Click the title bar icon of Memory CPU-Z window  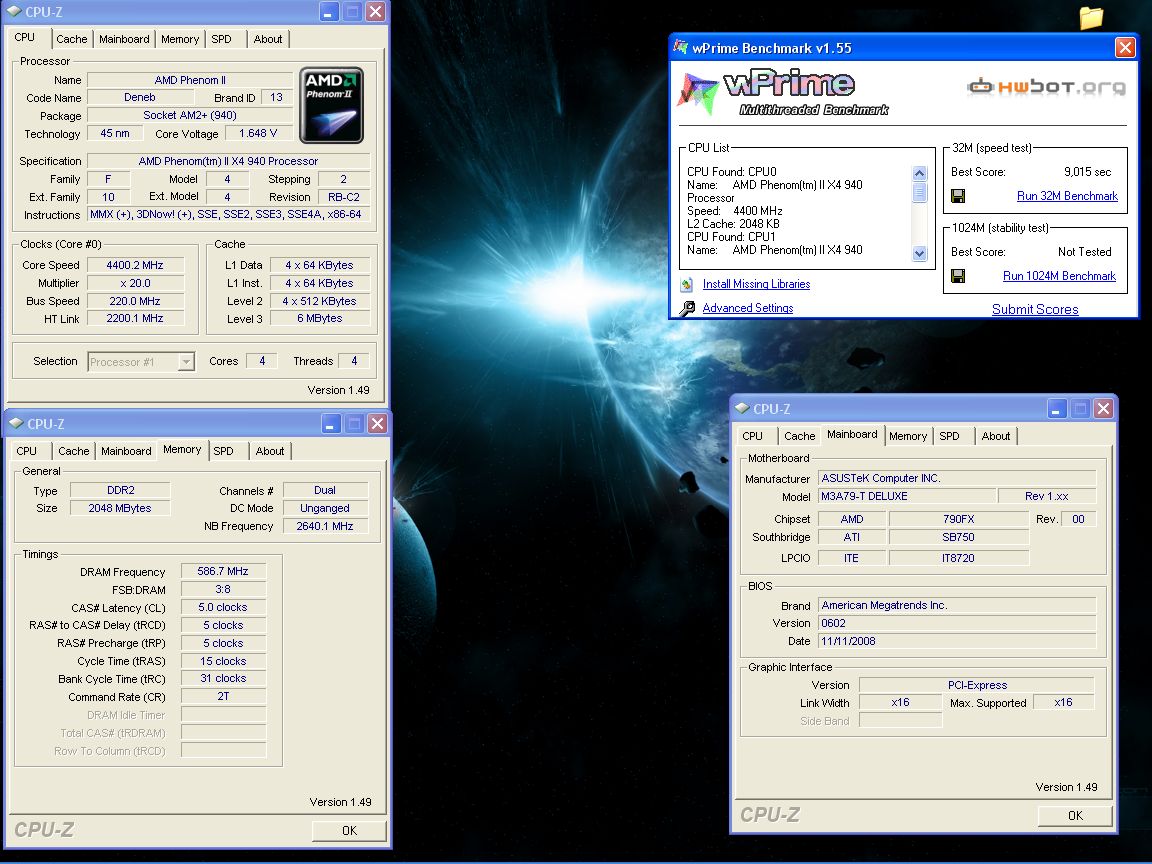[16, 423]
